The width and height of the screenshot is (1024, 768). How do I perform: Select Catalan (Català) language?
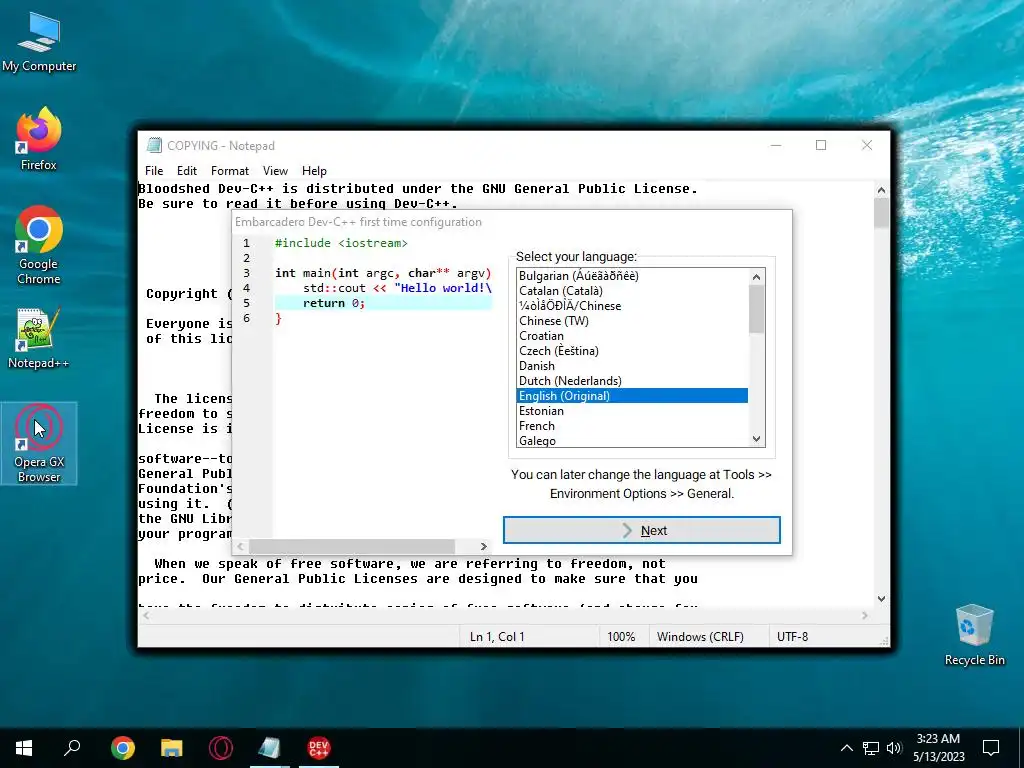click(632, 291)
